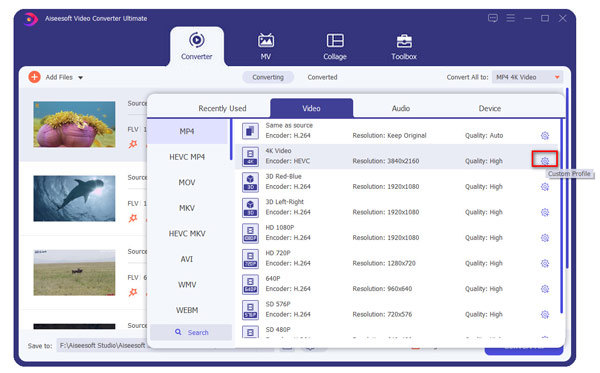
Task: Show the Converted list
Action: [x=322, y=77]
